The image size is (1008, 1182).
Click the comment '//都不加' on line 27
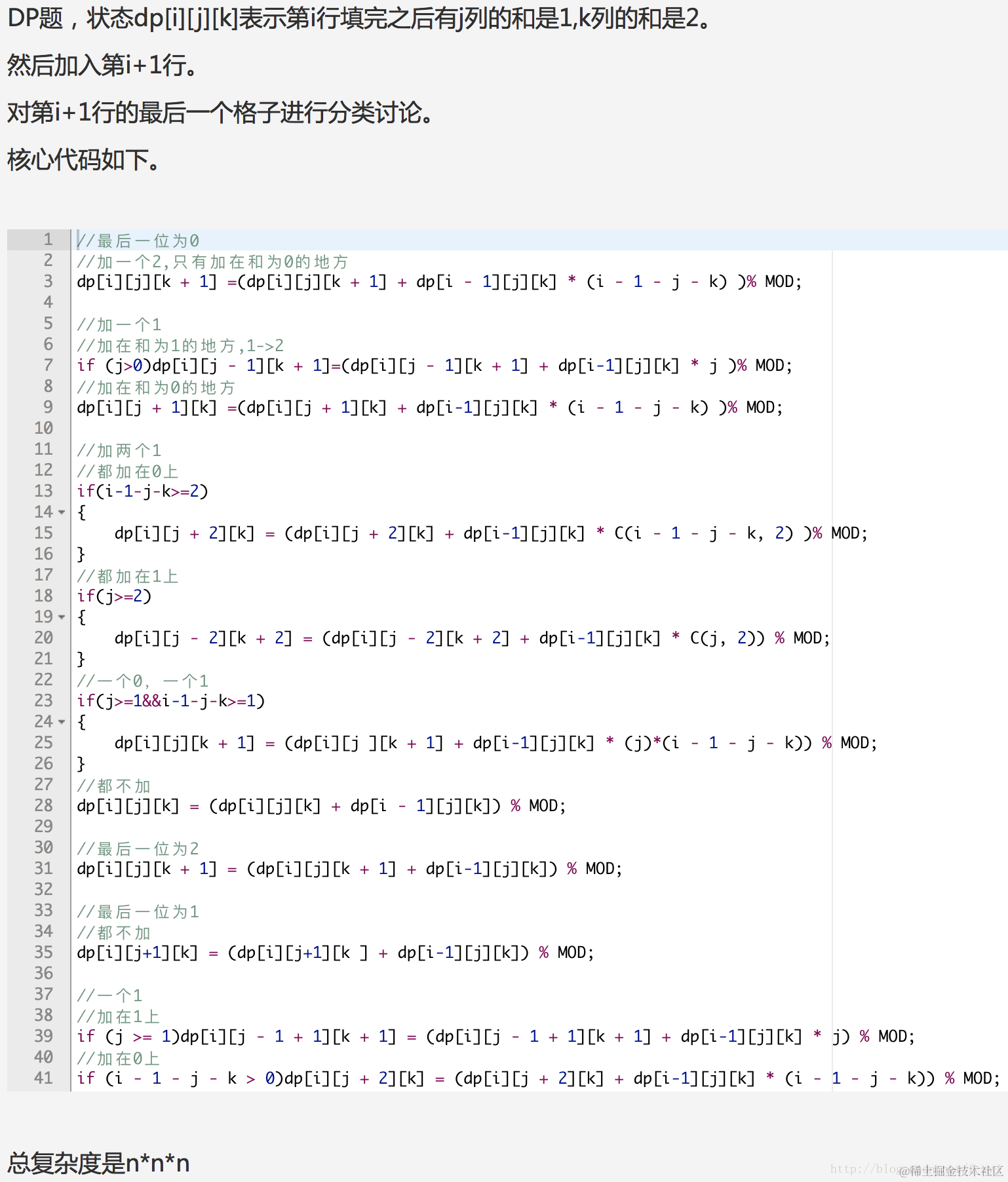[114, 786]
